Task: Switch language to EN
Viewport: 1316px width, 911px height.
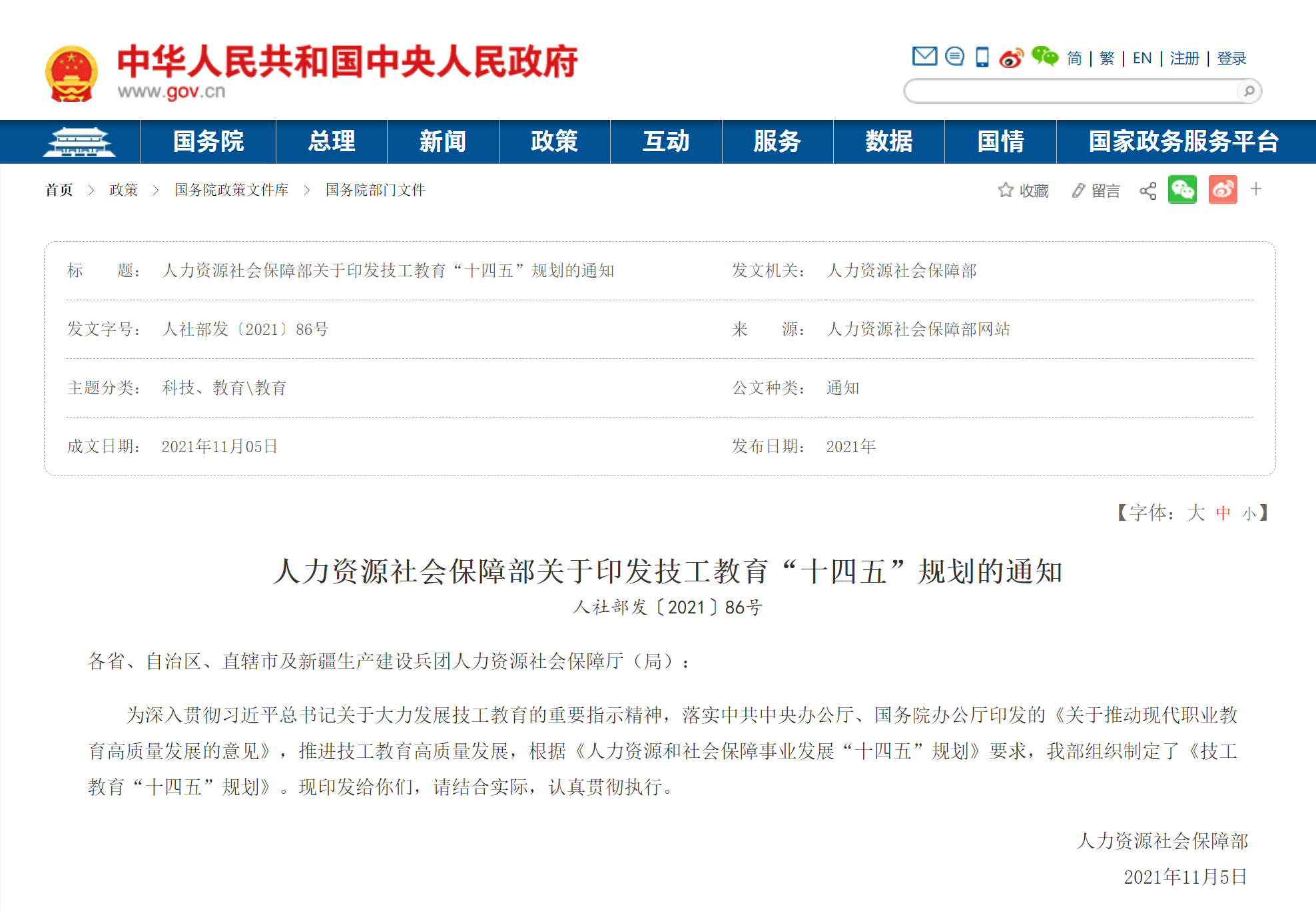Action: [x=1142, y=59]
